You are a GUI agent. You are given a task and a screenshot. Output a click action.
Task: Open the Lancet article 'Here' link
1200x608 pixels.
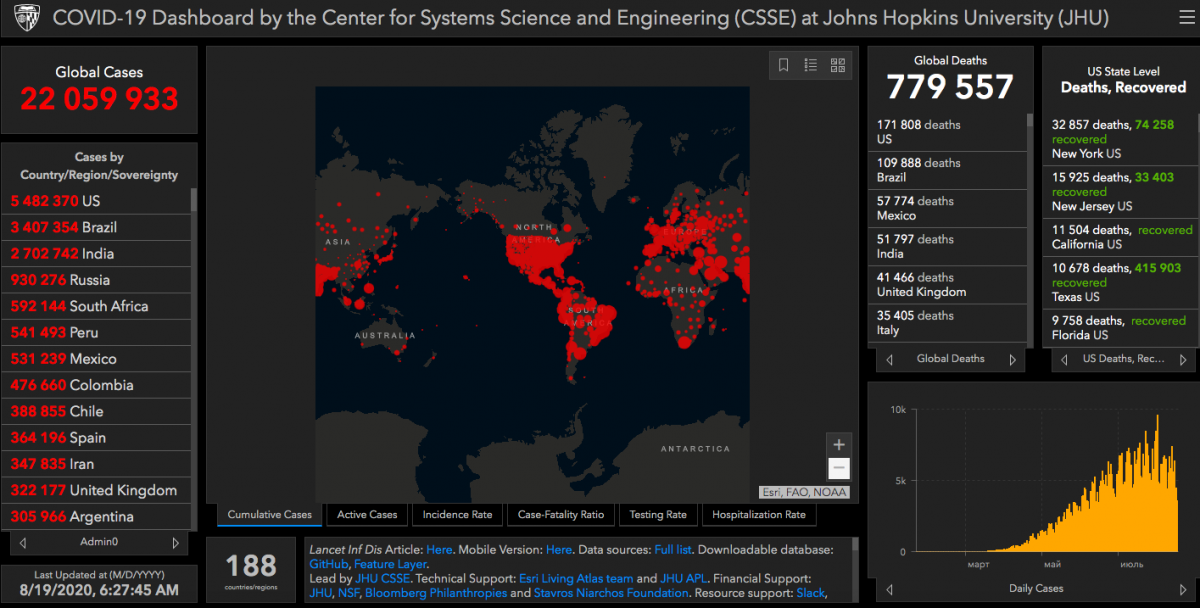[439, 550]
